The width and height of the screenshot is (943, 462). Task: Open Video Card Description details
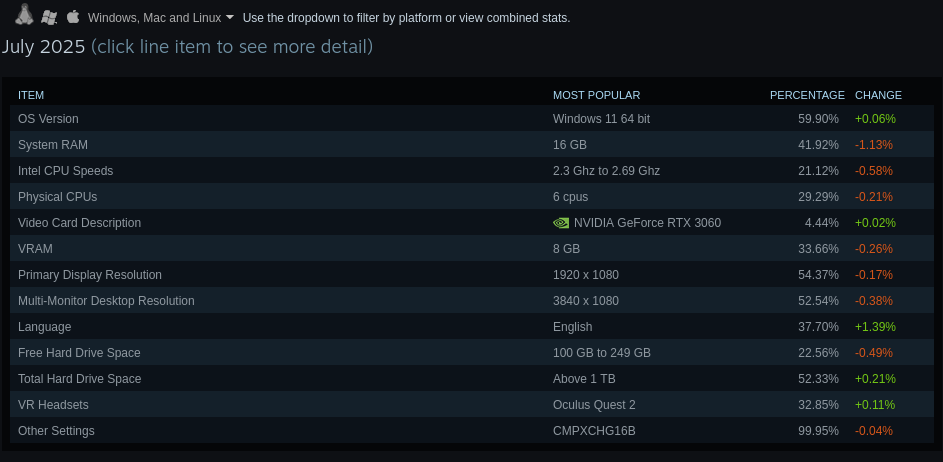click(79, 223)
